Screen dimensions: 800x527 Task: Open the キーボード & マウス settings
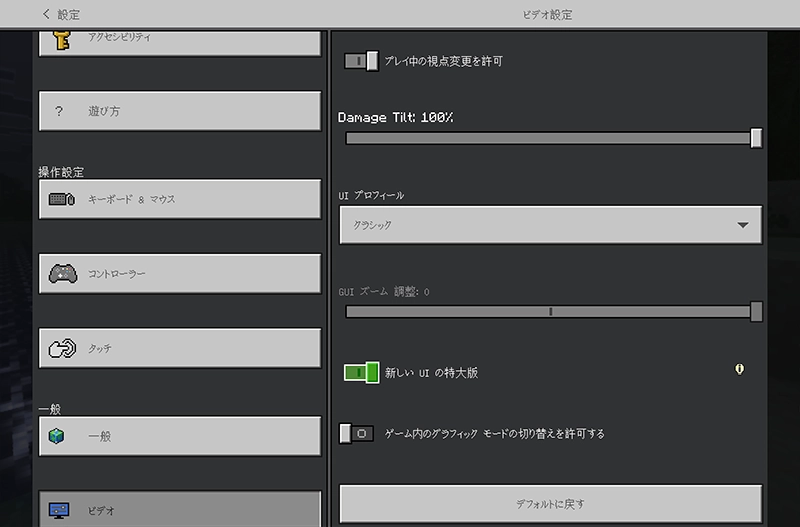pos(180,199)
